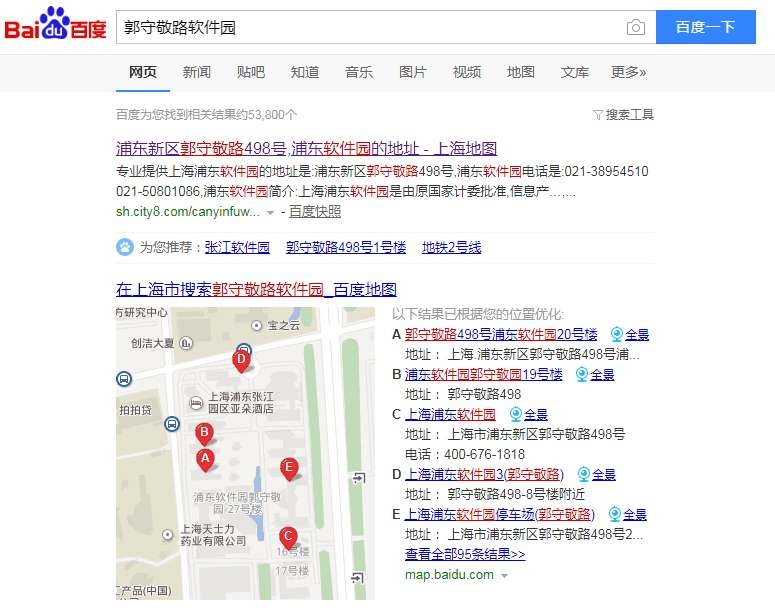Viewport: 775px width, 611px height.
Task: Select map marker B
Action: click(x=204, y=435)
